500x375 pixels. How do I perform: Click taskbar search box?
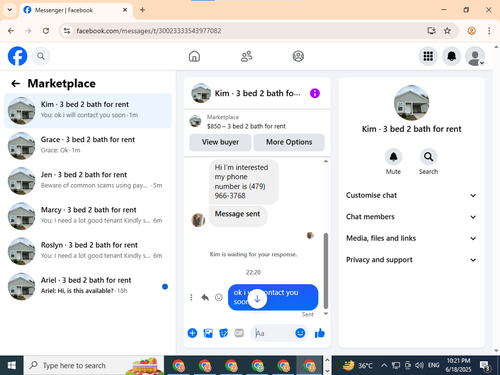tap(94, 365)
